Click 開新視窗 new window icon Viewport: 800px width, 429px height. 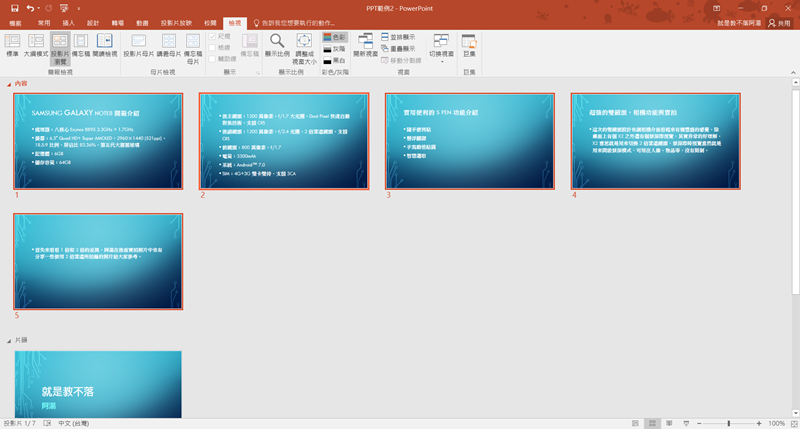365,46
